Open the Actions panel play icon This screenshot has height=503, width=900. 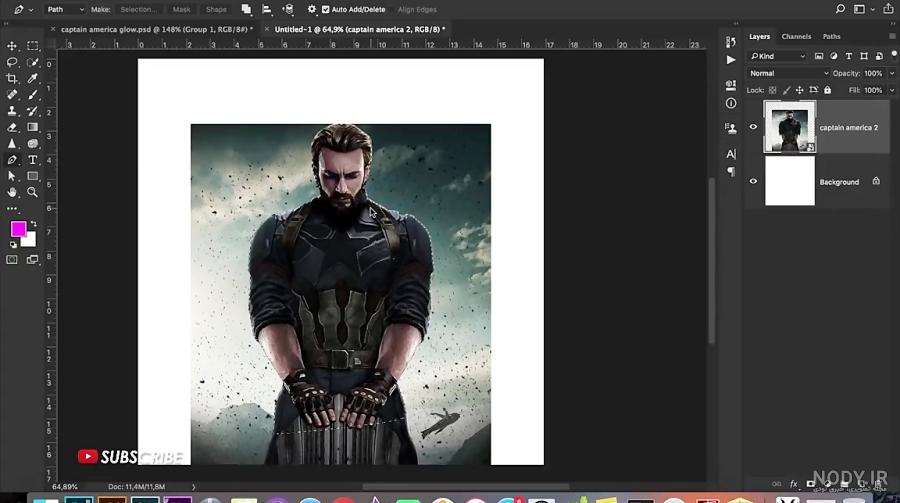pos(731,60)
